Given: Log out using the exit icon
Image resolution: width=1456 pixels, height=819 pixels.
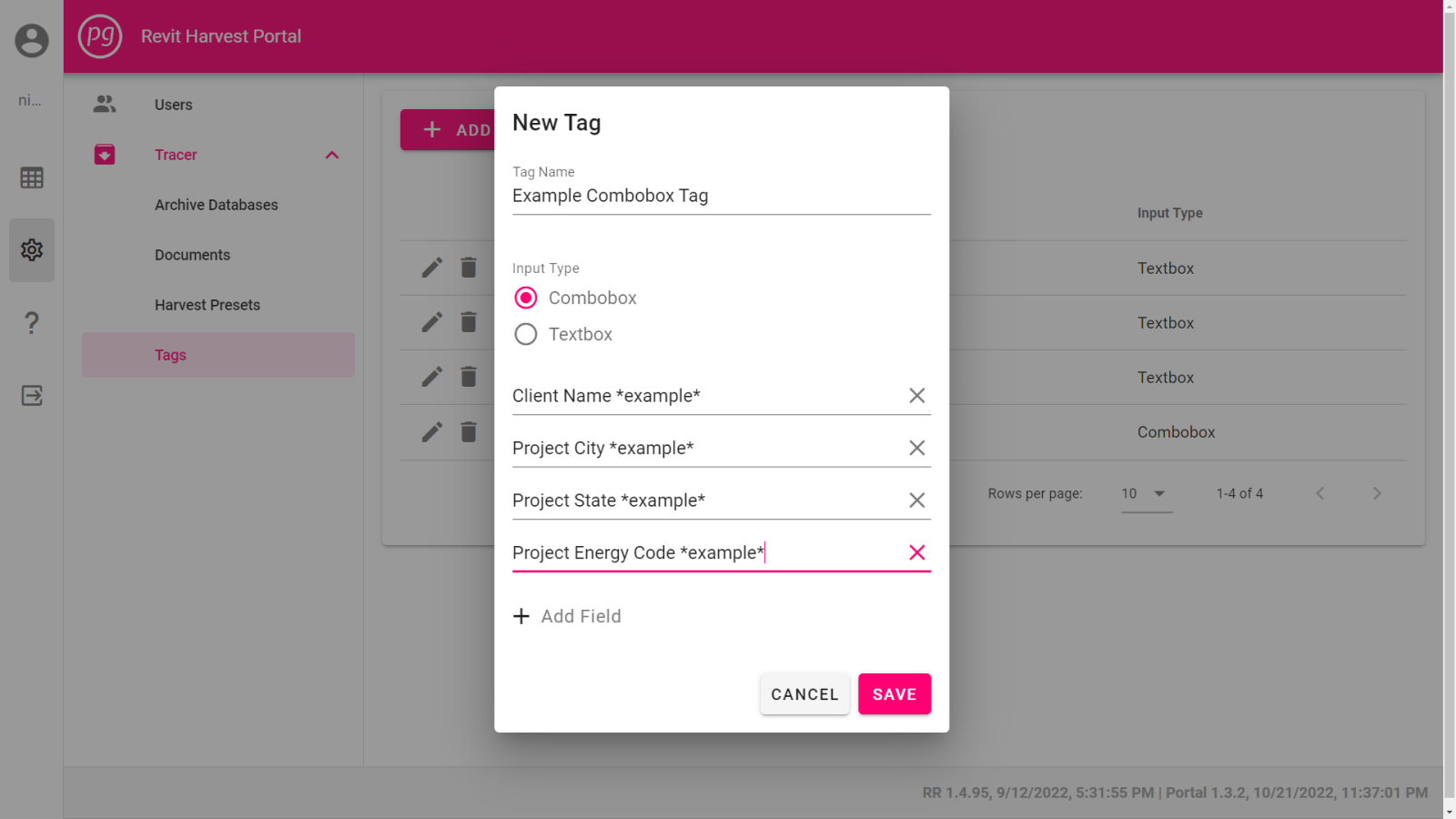Looking at the screenshot, I should 31,395.
